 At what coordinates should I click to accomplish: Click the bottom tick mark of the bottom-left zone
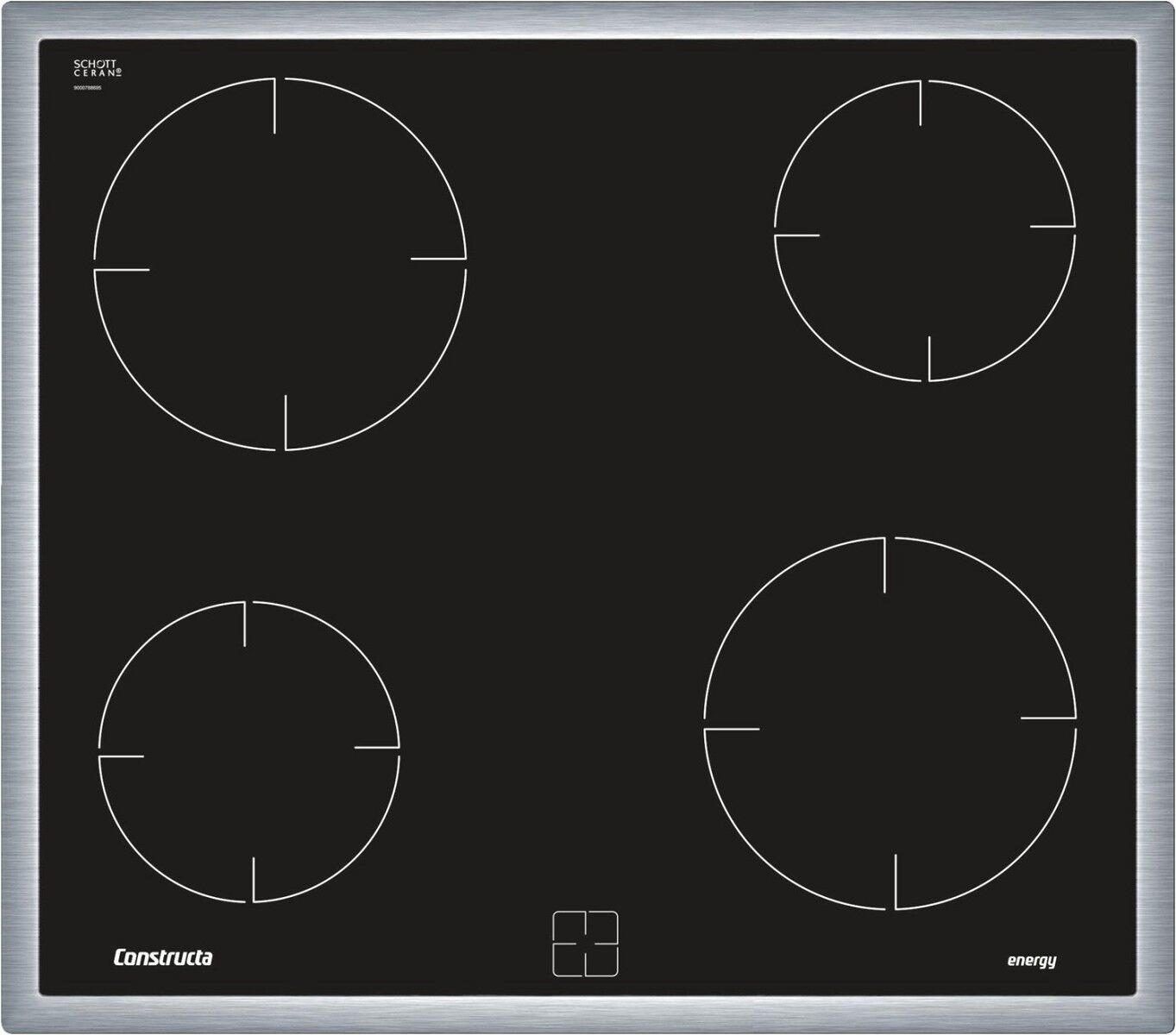(254, 880)
